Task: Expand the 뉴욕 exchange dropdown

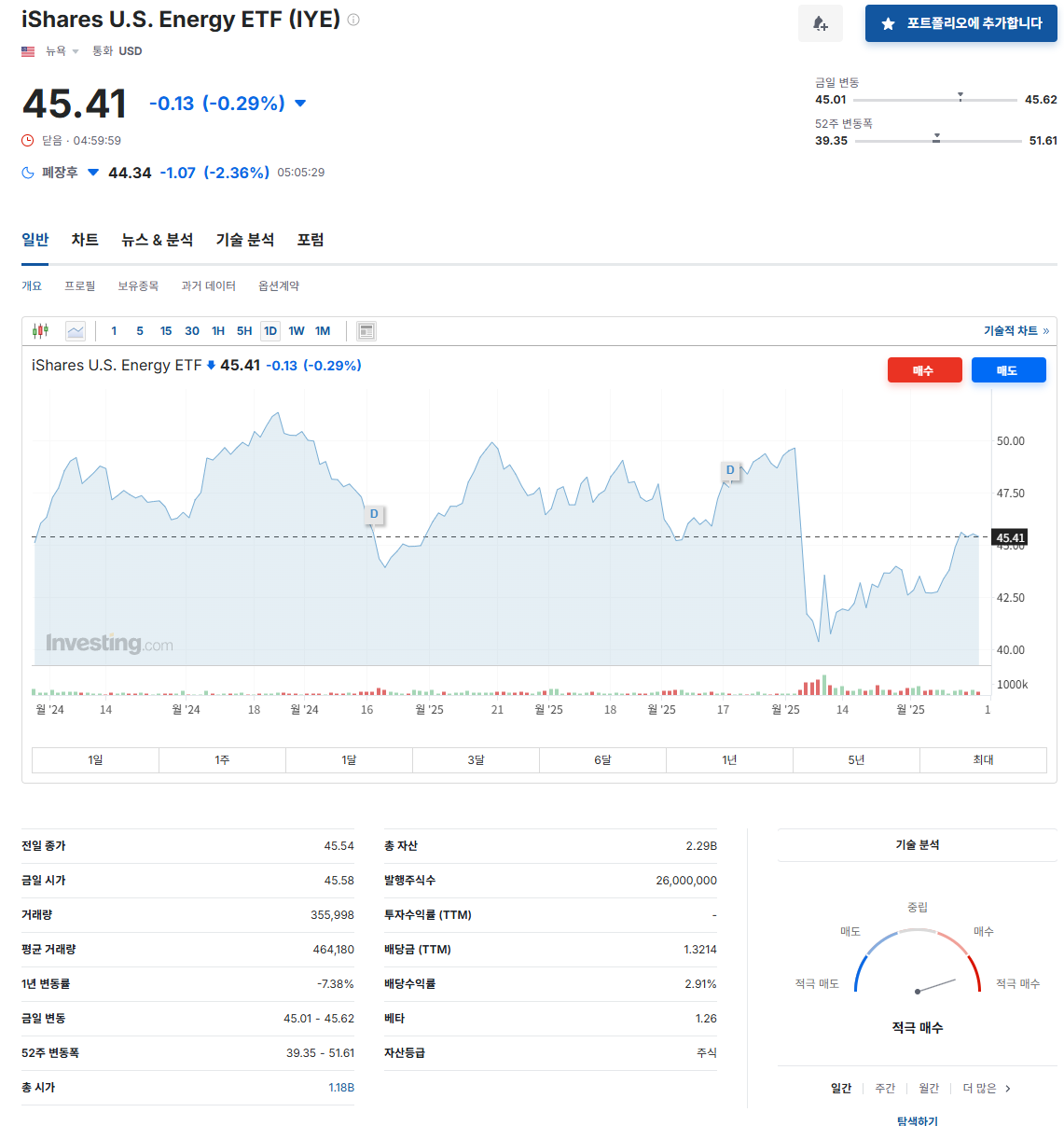Action: click(76, 51)
